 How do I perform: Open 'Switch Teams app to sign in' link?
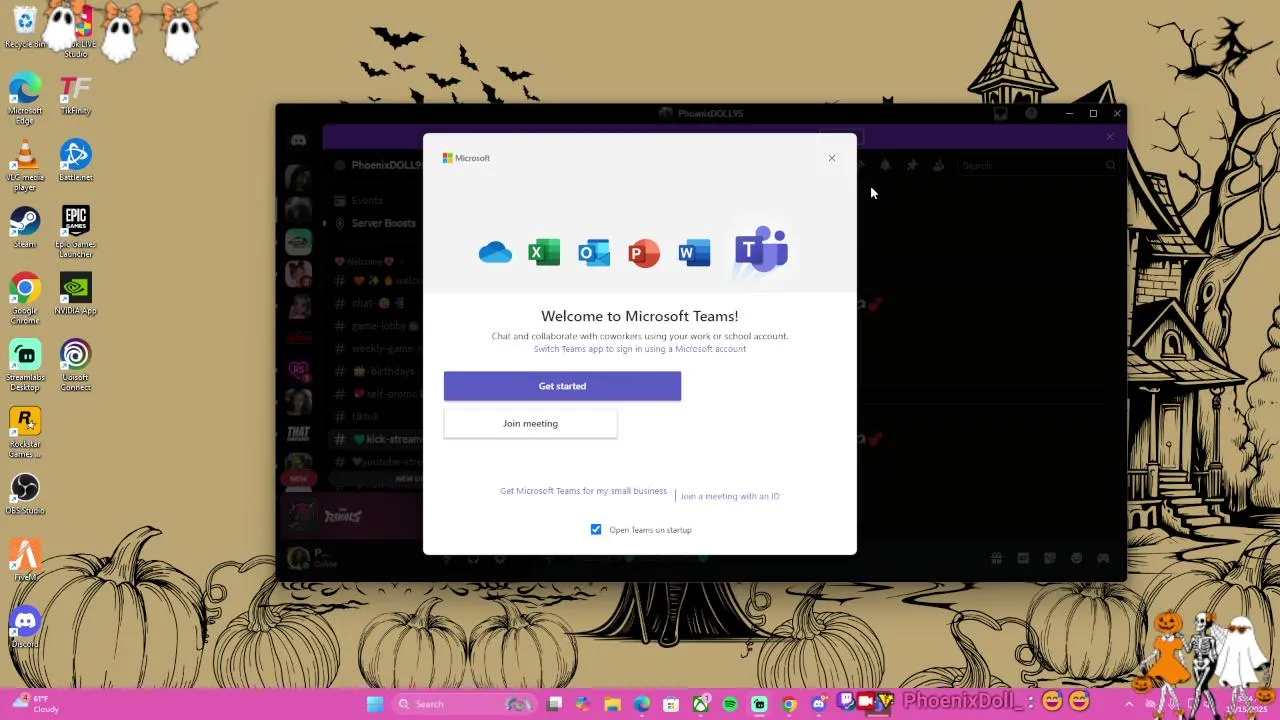click(x=639, y=349)
